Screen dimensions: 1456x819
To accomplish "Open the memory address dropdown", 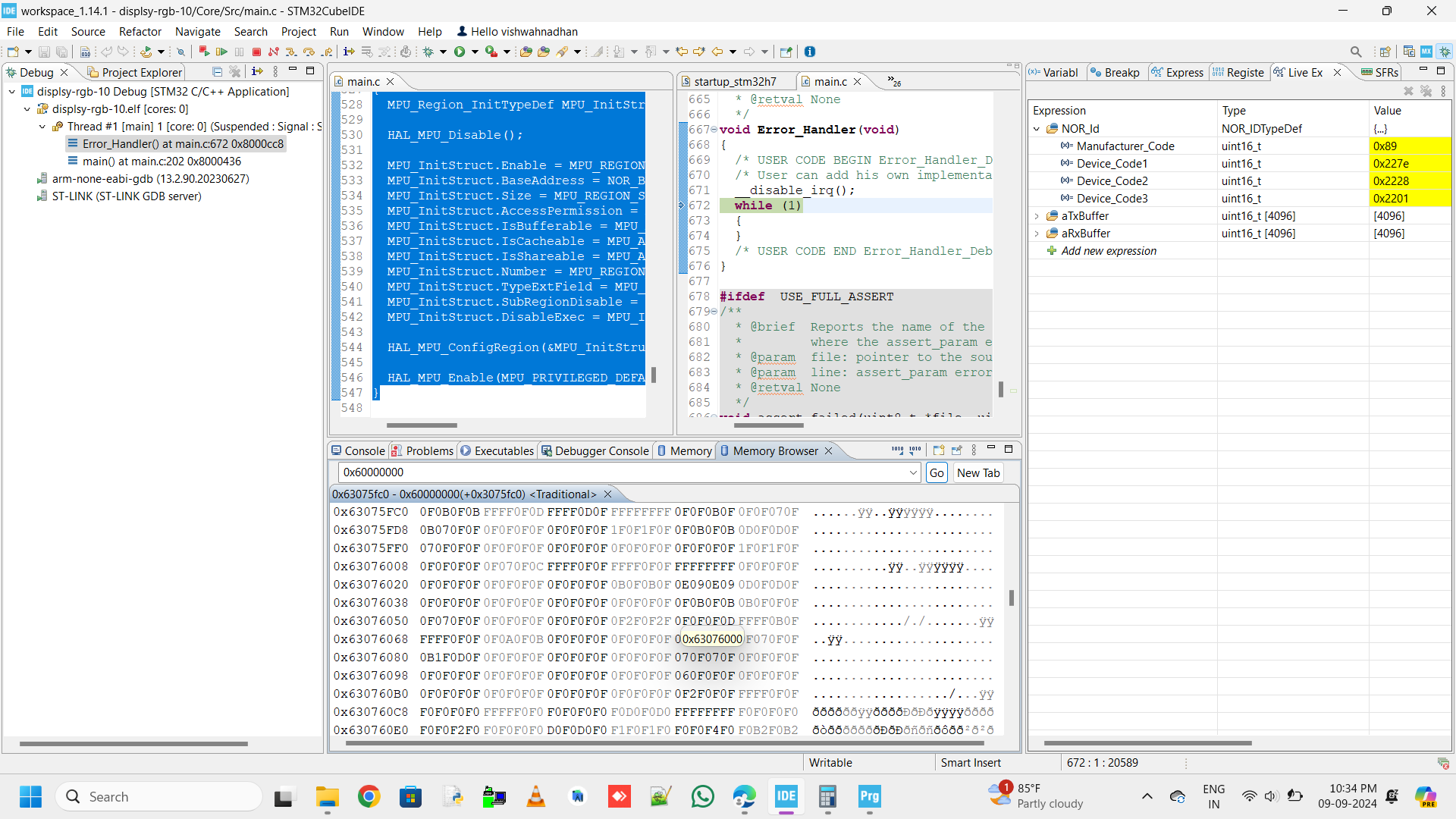I will 914,472.
